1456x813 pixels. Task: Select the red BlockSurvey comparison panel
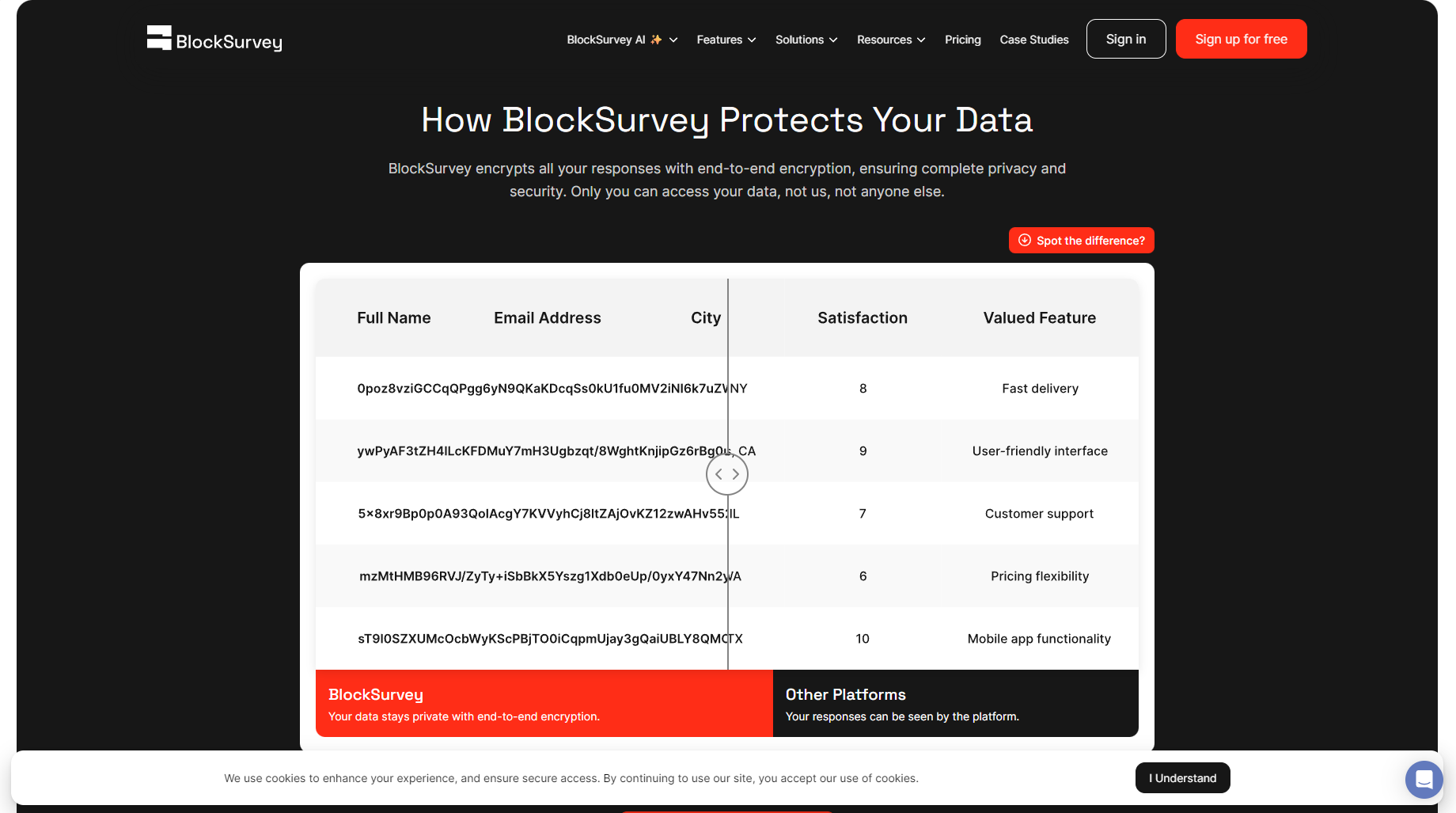[x=544, y=704]
